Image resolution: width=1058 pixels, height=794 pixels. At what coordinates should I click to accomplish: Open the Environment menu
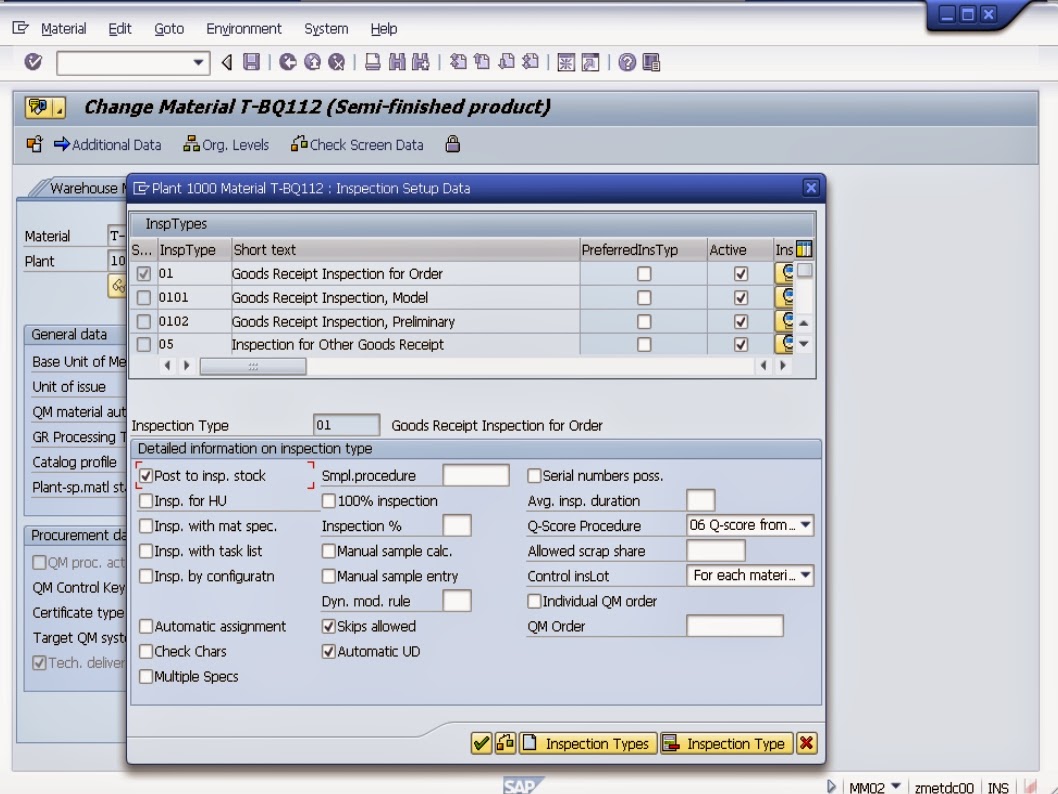pos(244,29)
